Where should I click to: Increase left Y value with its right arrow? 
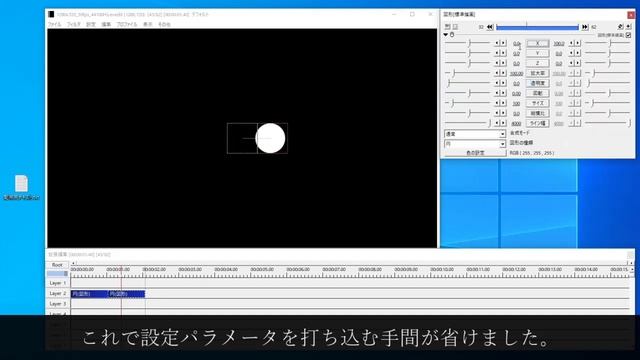coord(503,53)
